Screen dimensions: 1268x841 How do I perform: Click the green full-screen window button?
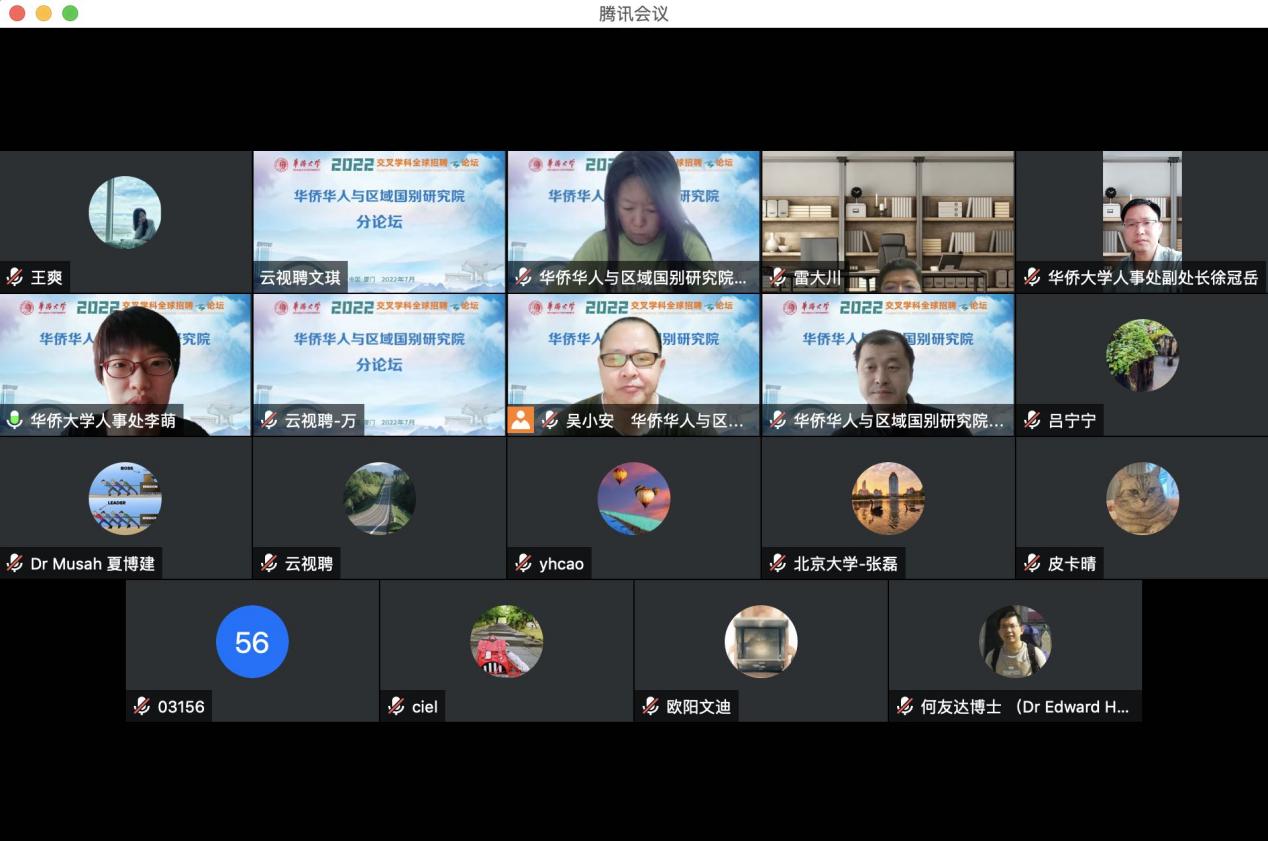[x=70, y=13]
